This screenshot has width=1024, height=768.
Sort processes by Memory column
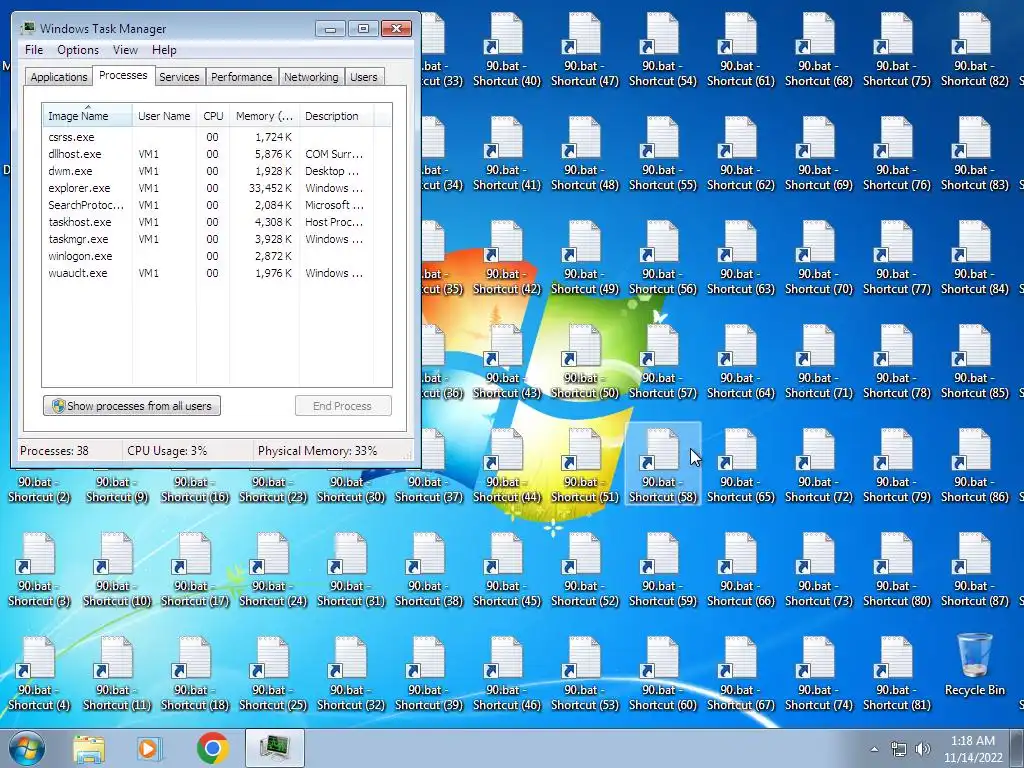(x=264, y=116)
